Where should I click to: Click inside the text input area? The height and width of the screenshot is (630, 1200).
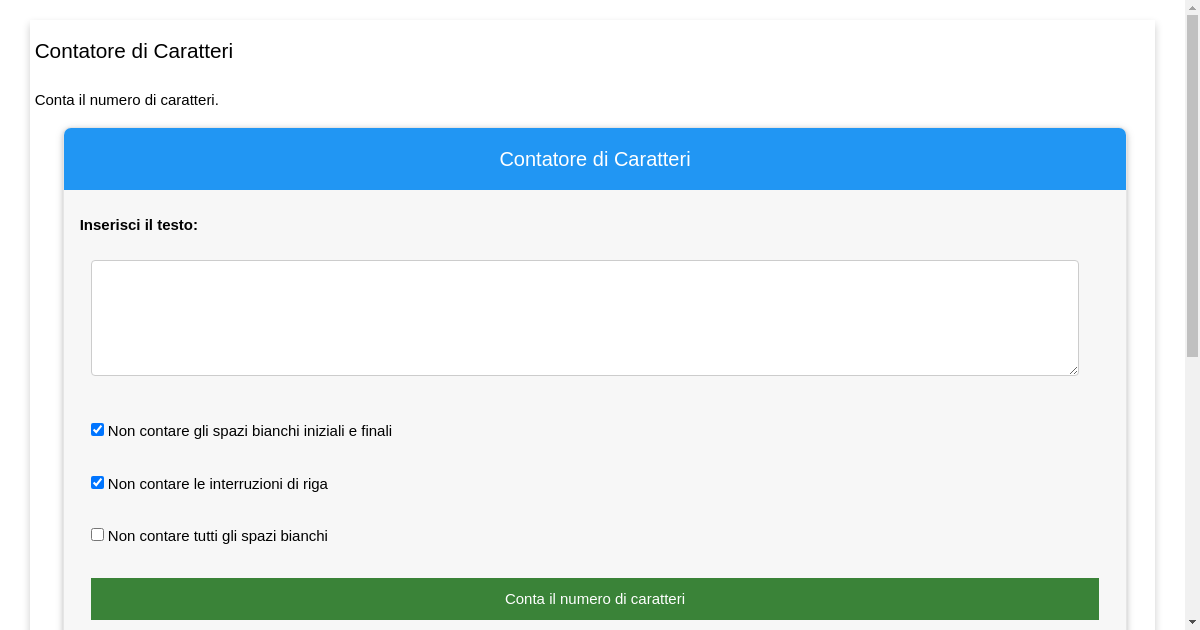click(585, 315)
